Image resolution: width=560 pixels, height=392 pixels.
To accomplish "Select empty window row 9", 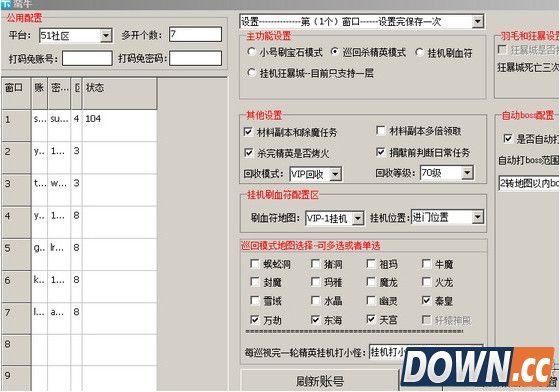I will point(16,378).
